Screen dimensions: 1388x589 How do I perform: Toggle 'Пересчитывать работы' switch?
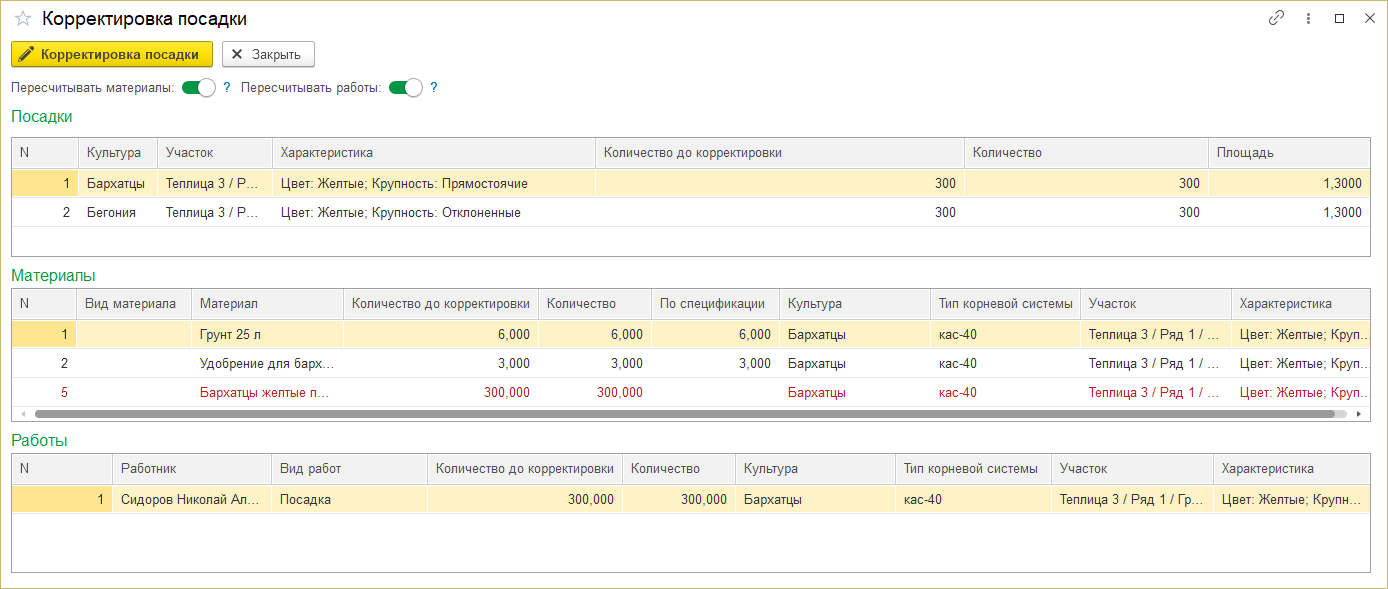406,88
